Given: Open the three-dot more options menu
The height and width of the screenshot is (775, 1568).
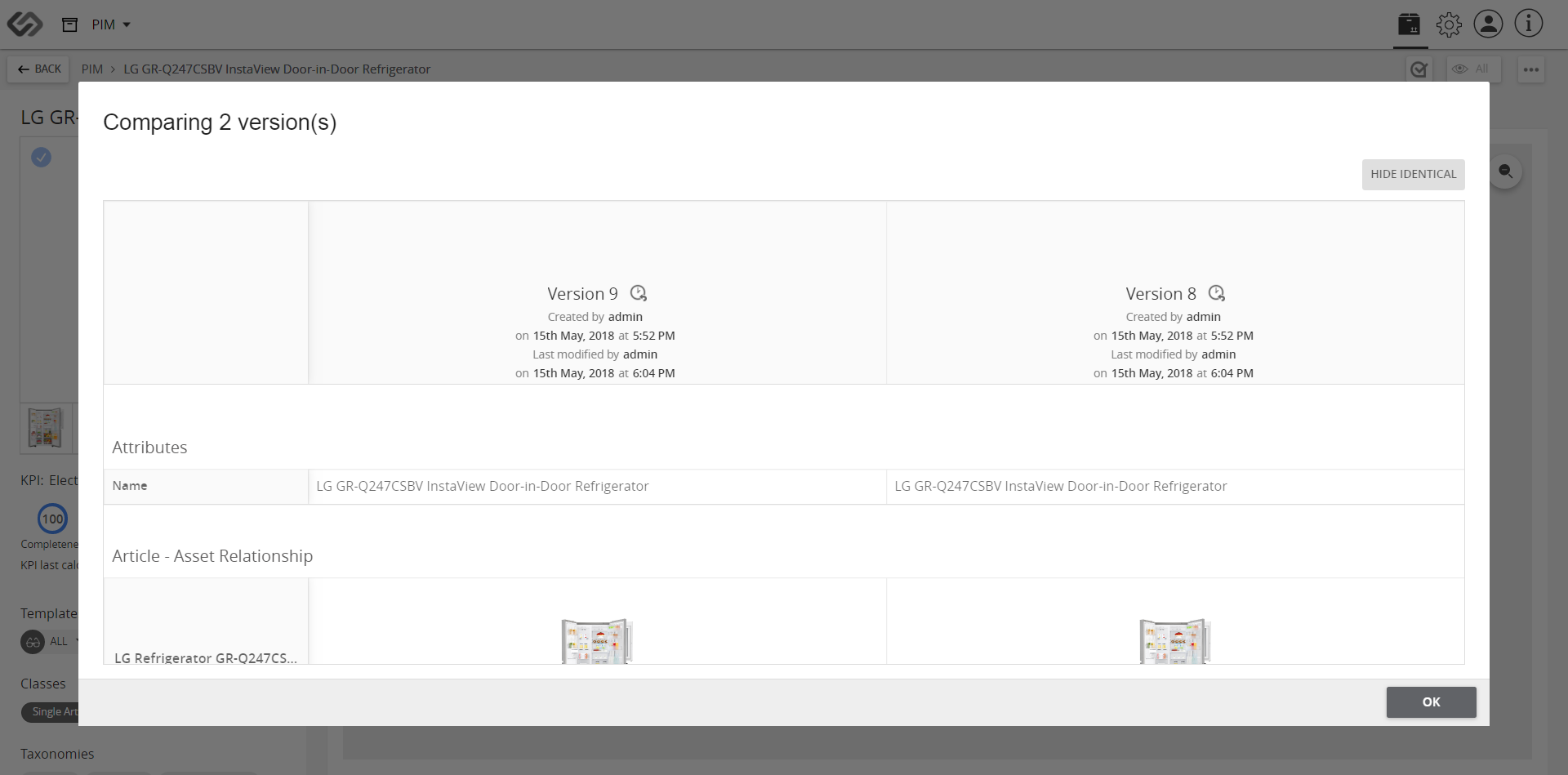Looking at the screenshot, I should [1531, 69].
